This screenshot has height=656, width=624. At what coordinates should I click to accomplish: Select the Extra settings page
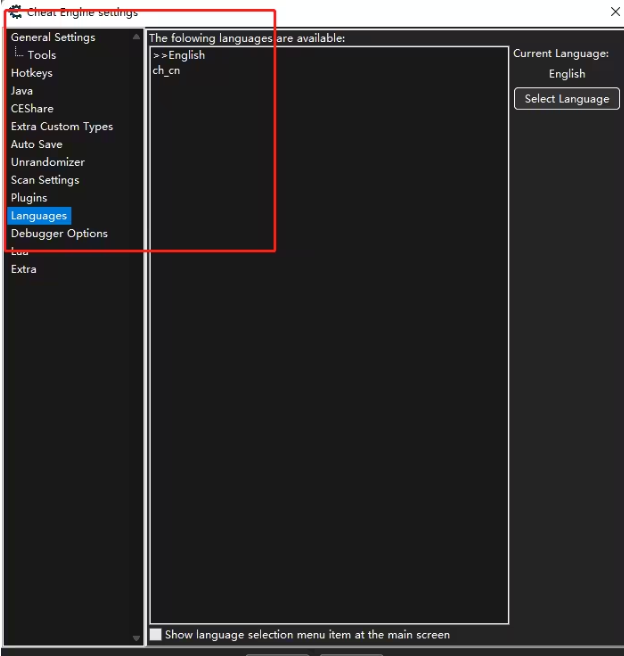click(x=23, y=269)
